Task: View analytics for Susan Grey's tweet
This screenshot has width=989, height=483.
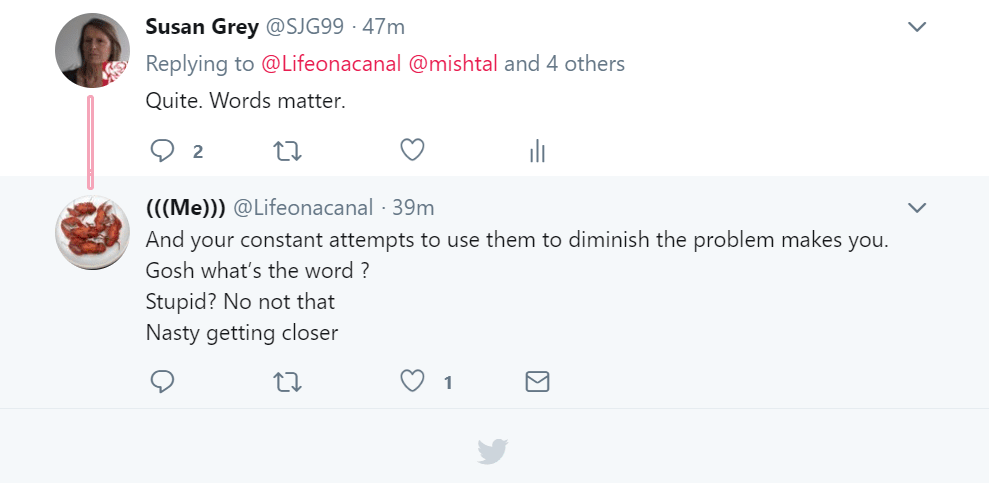Action: pos(537,151)
